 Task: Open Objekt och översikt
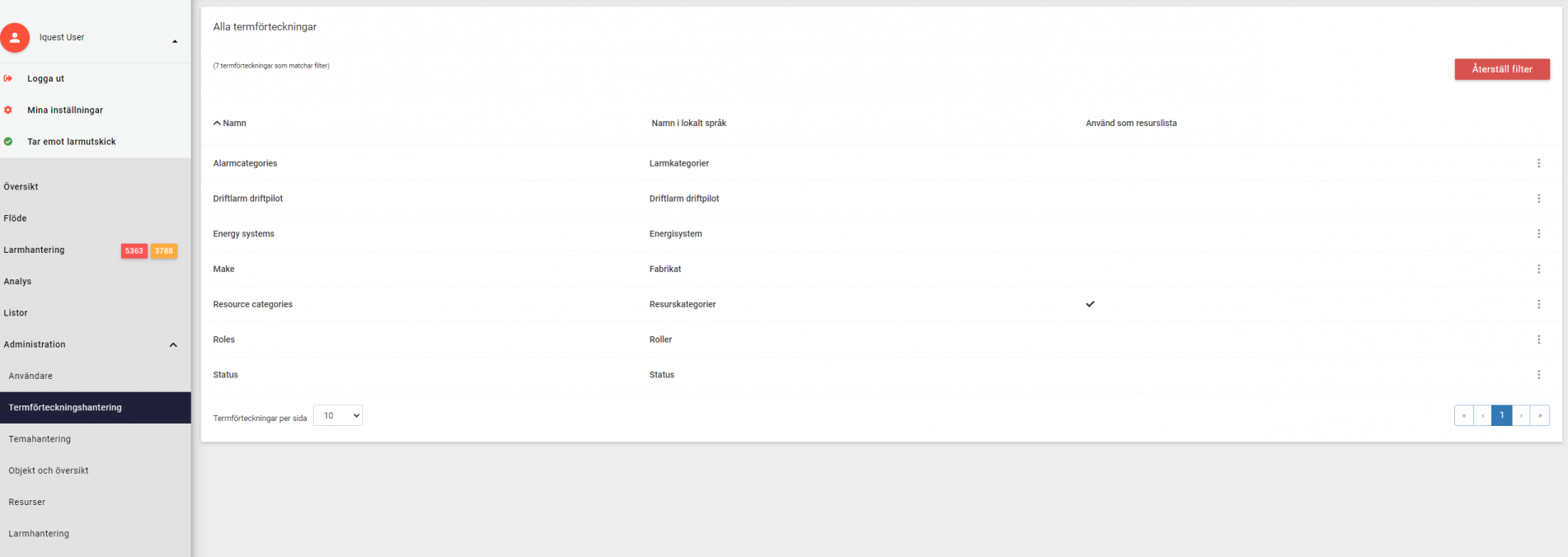pos(49,470)
